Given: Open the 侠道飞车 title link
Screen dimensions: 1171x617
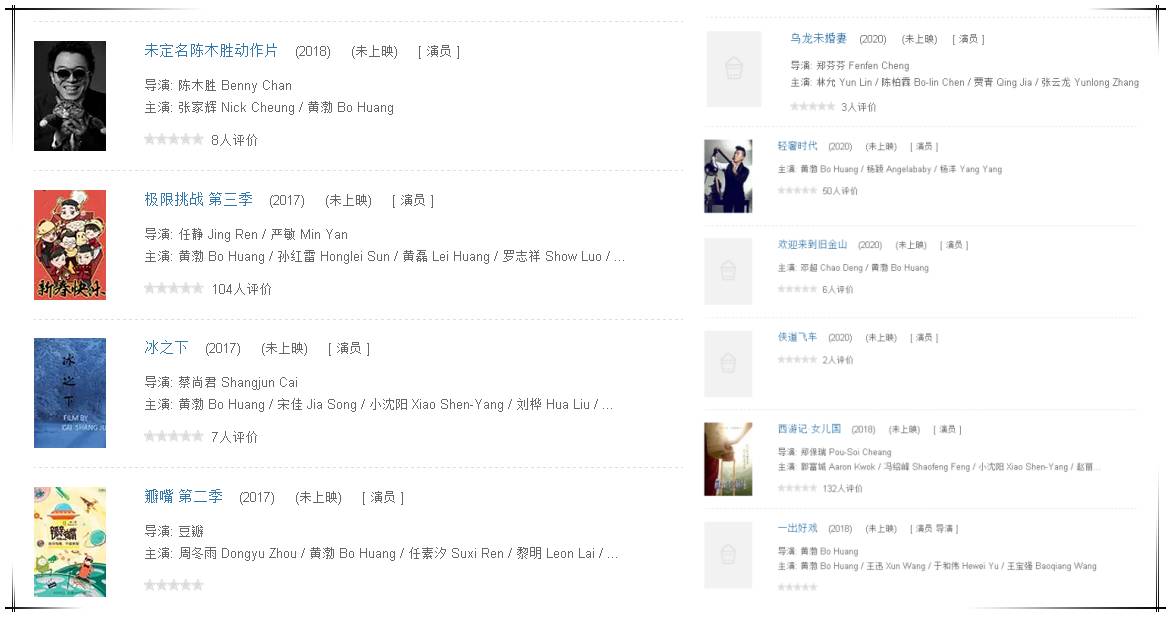Looking at the screenshot, I should coord(798,337).
